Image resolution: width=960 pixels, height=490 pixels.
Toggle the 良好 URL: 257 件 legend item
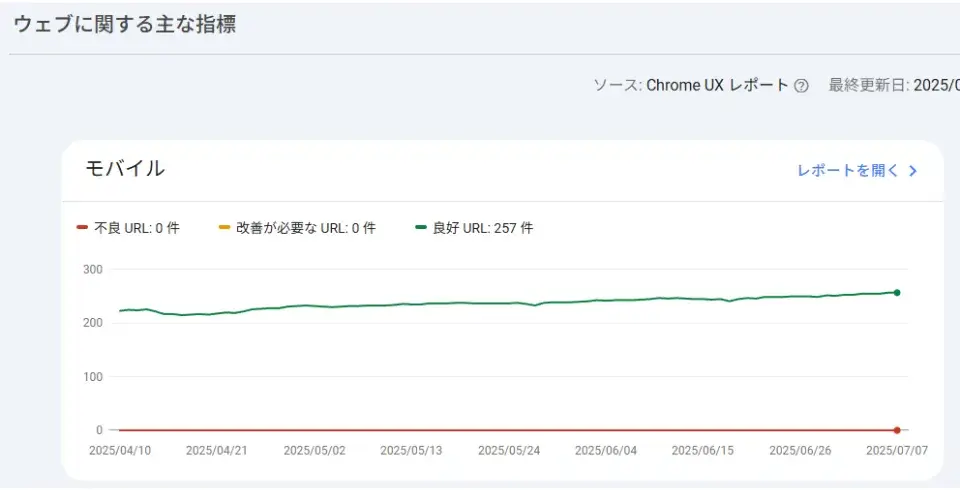tap(474, 228)
